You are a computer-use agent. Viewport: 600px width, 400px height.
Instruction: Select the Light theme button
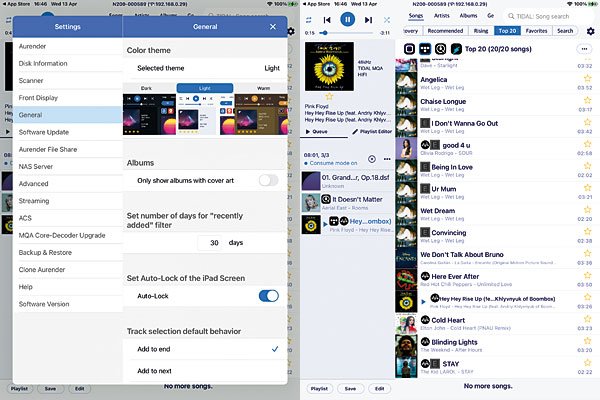point(205,88)
